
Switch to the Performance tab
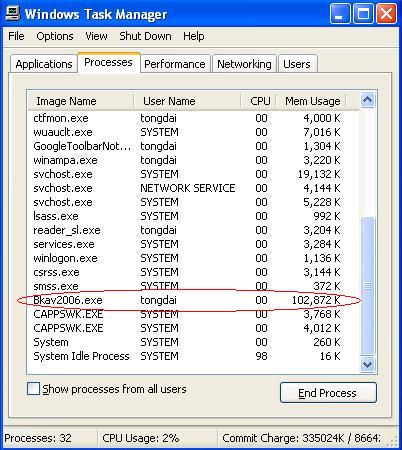pyautogui.click(x=175, y=64)
